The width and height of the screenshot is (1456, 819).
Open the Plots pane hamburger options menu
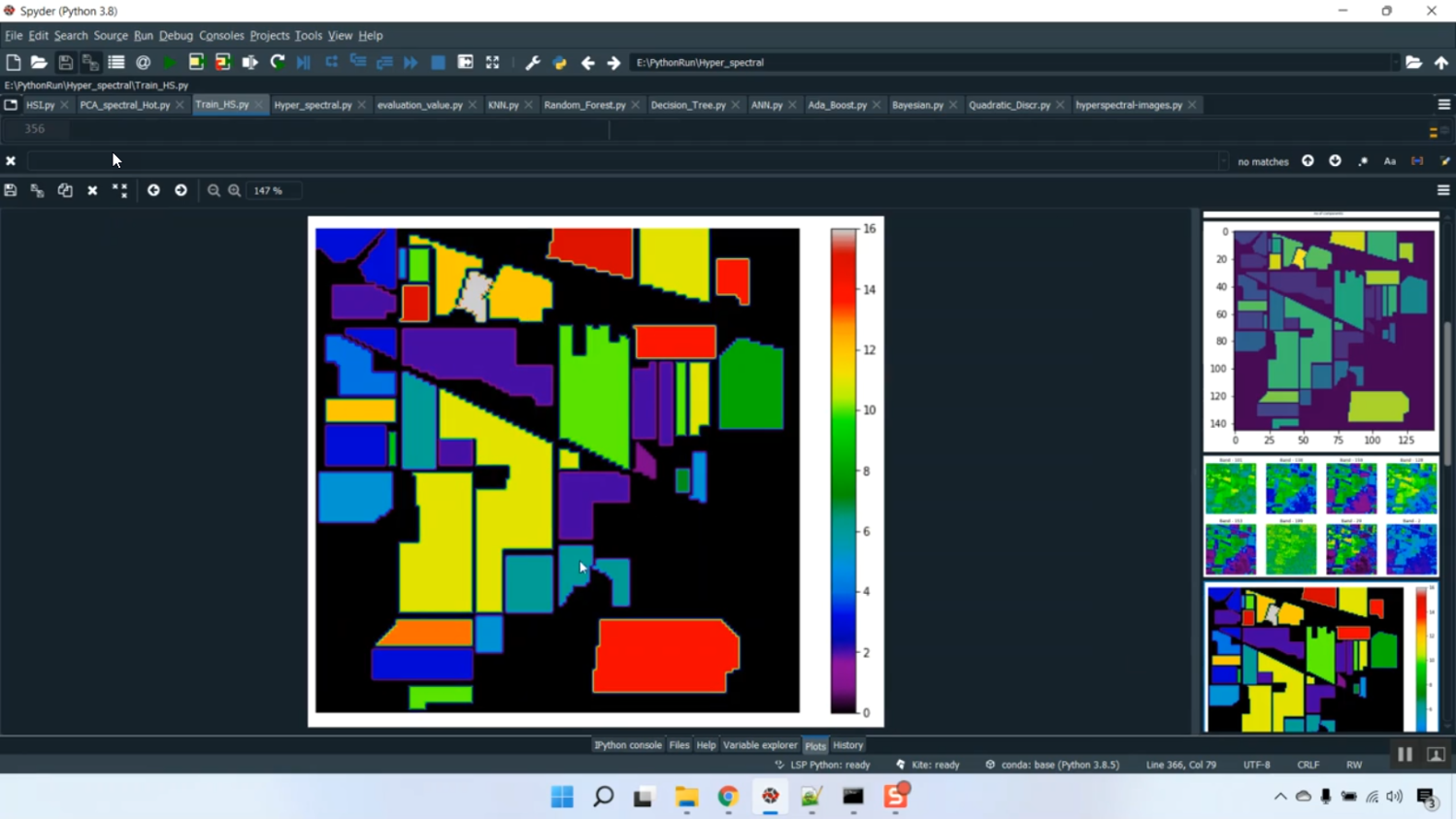tap(1442, 190)
